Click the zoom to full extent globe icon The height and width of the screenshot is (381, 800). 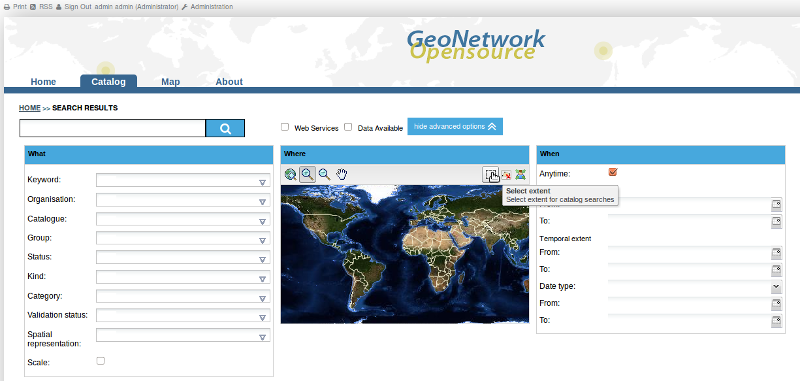[291, 175]
